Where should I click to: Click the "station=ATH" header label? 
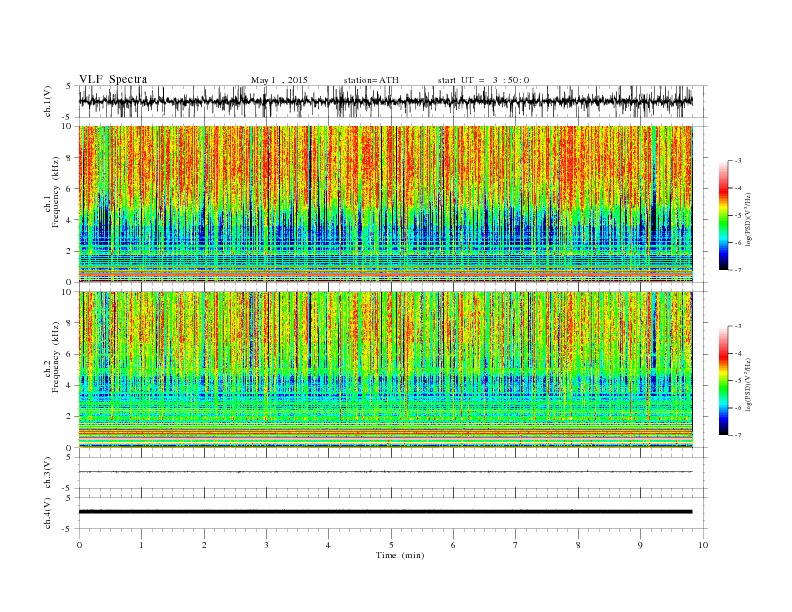click(x=371, y=80)
